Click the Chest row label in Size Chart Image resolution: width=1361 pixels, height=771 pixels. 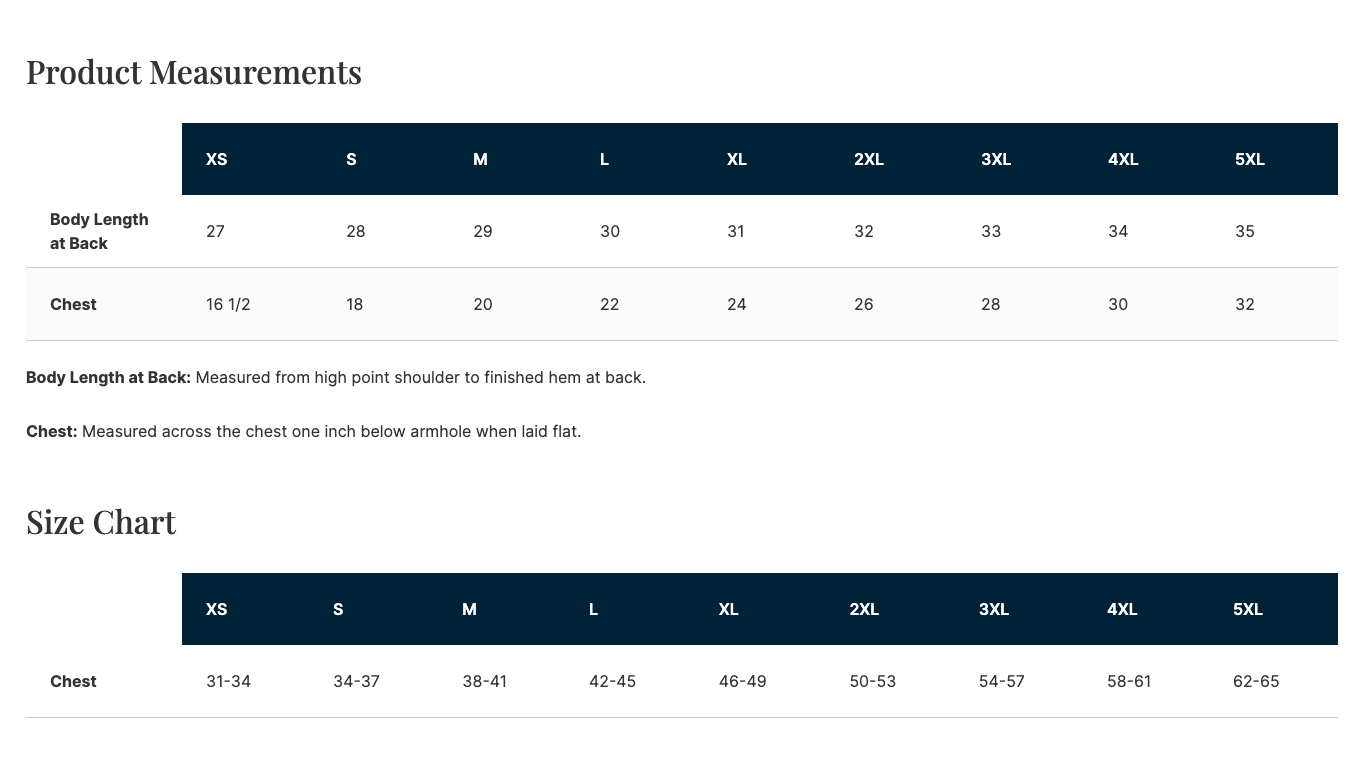point(73,681)
